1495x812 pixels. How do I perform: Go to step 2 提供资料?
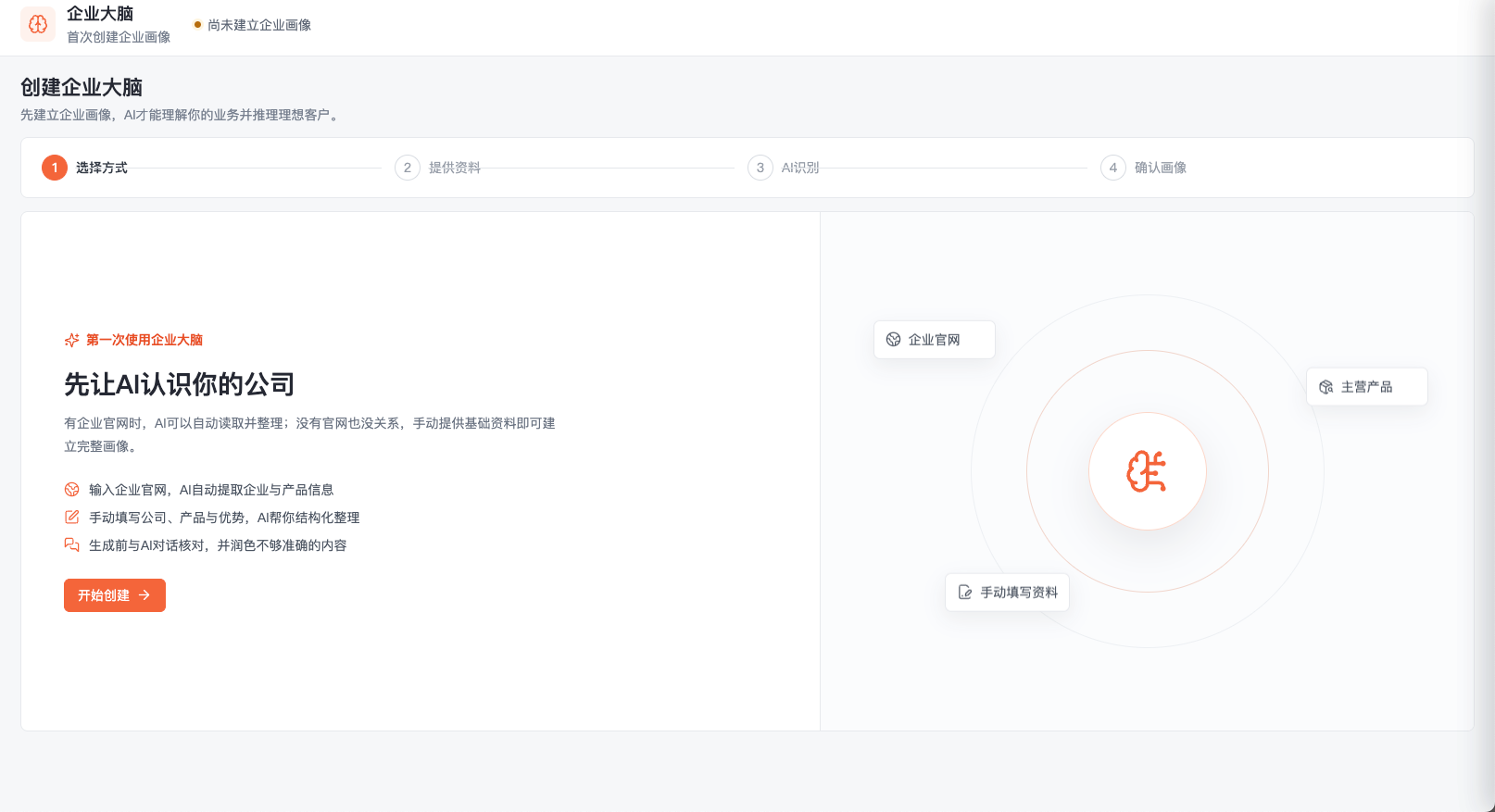tap(438, 168)
